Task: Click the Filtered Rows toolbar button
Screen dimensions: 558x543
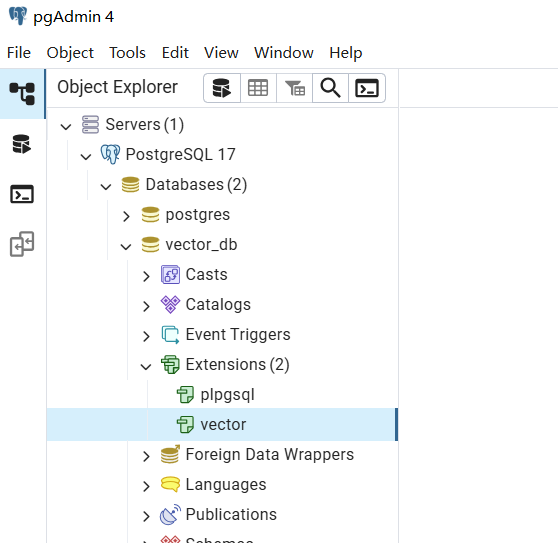Action: tap(294, 88)
